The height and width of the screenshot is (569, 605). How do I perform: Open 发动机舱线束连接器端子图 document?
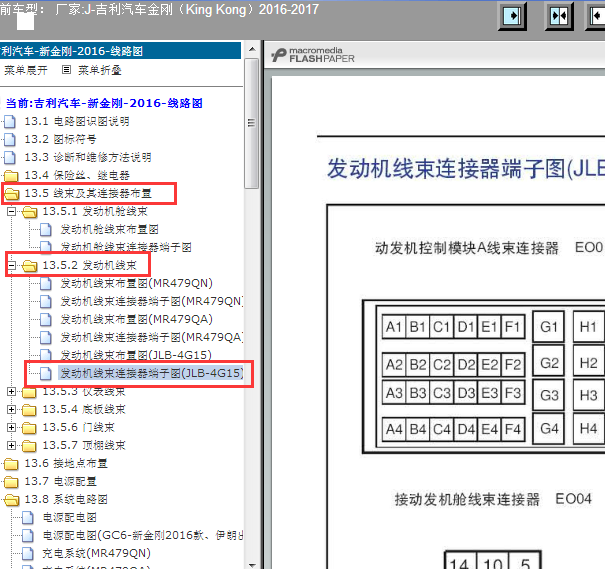coord(126,247)
